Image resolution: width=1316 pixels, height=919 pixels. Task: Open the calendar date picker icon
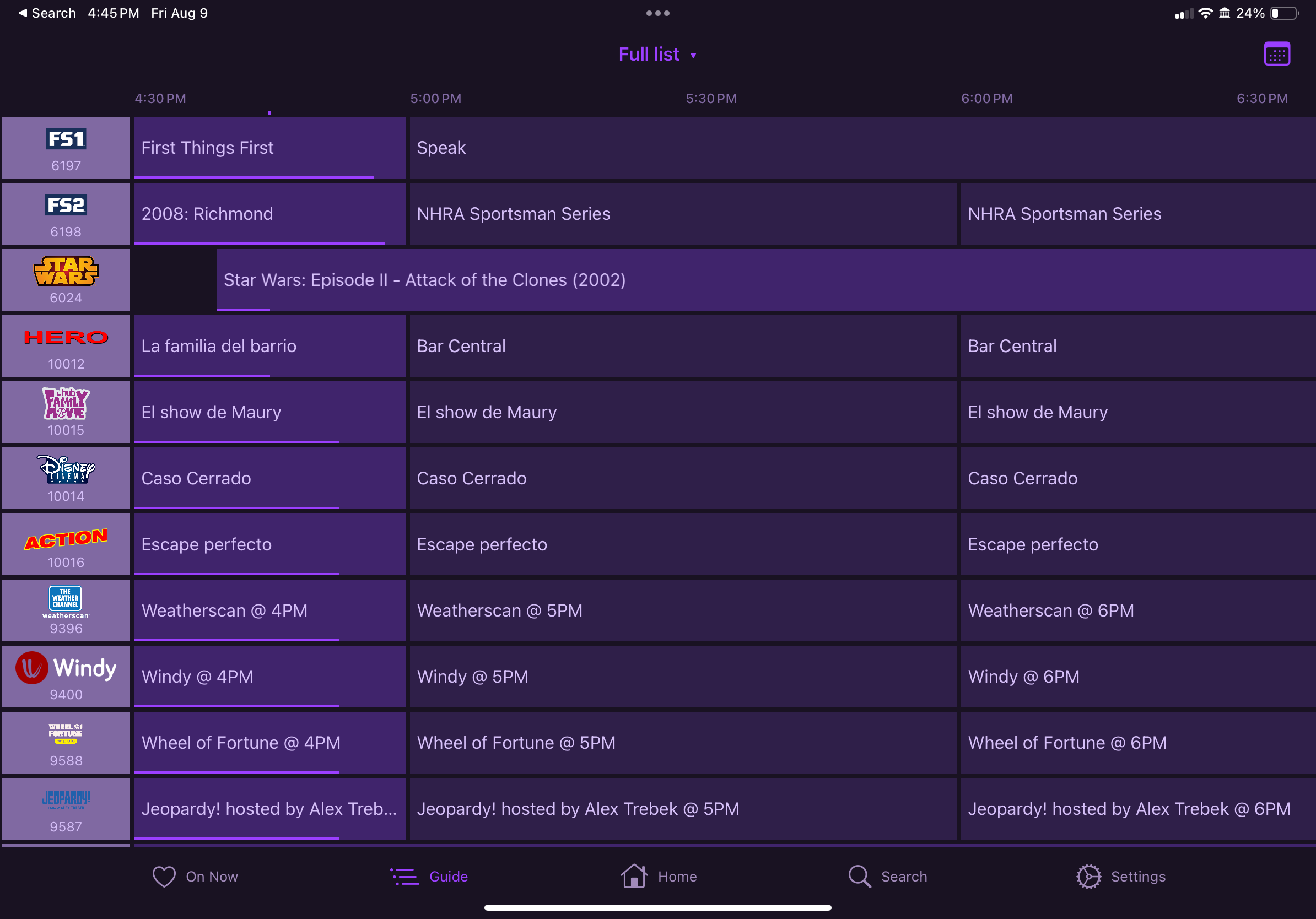(x=1276, y=55)
